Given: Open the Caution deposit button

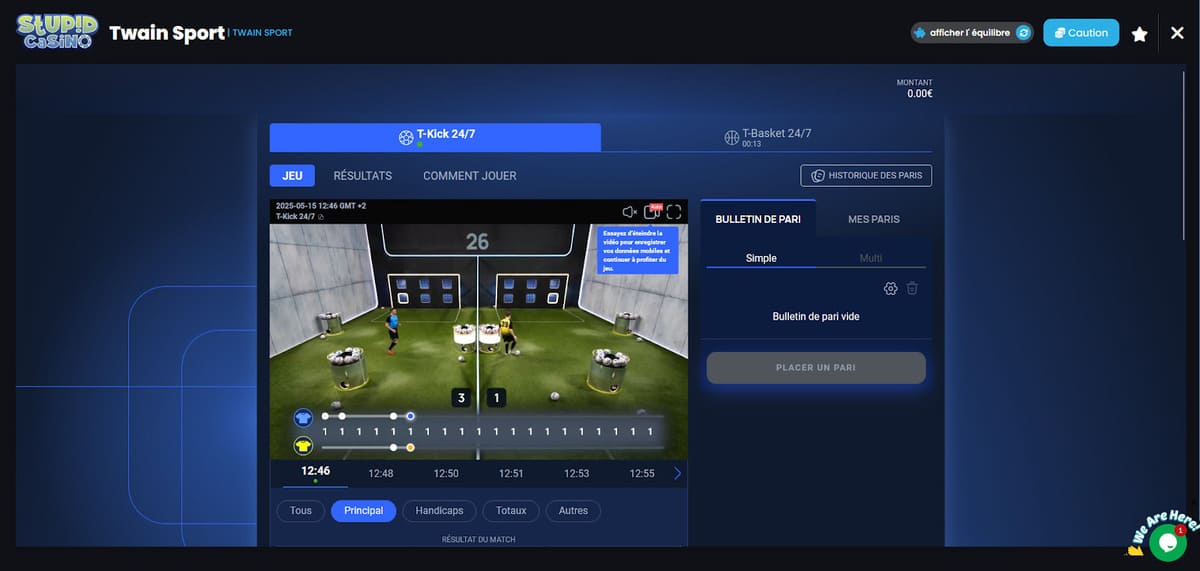Looking at the screenshot, I should tap(1081, 33).
